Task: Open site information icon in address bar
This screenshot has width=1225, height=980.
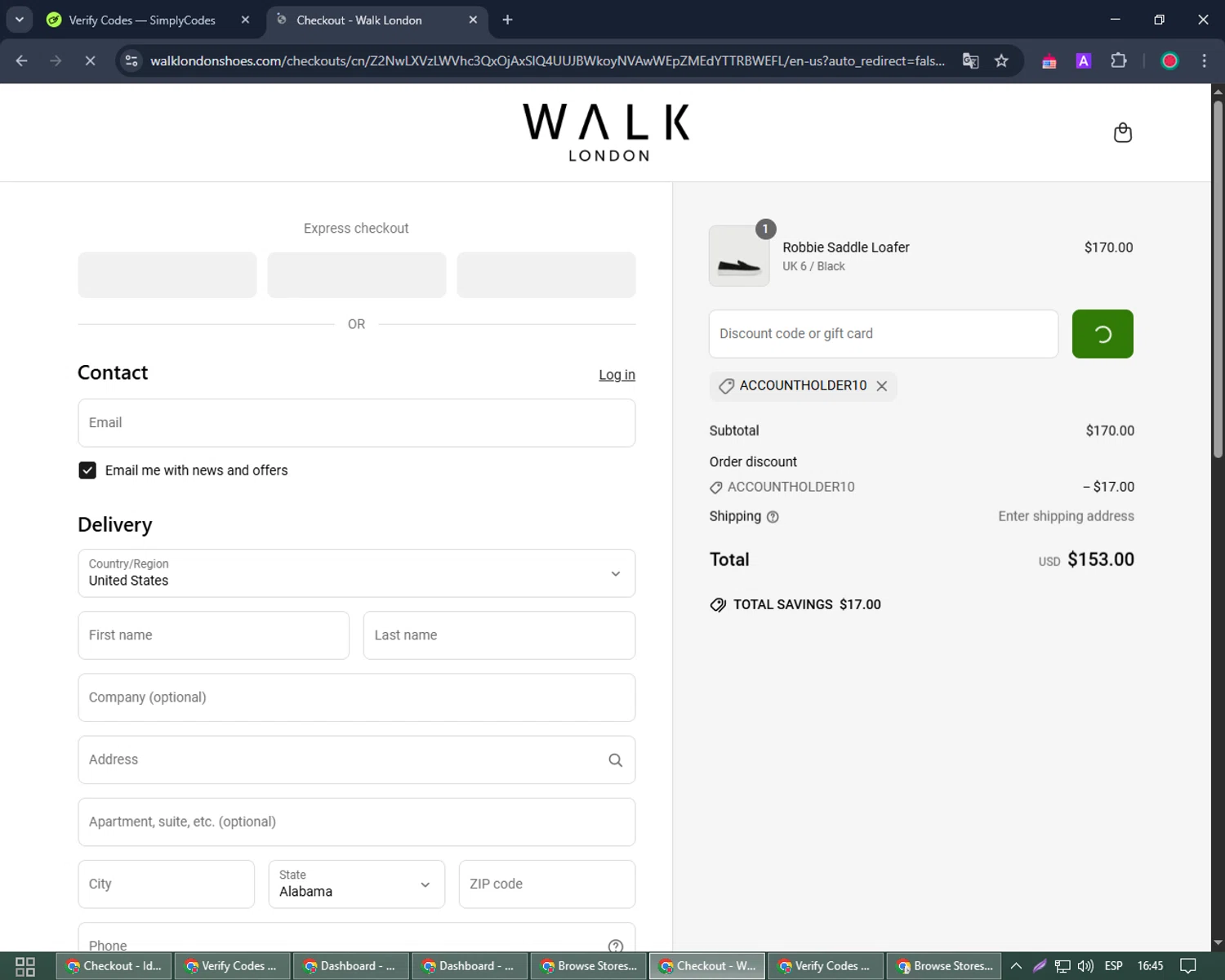Action: coord(131,60)
